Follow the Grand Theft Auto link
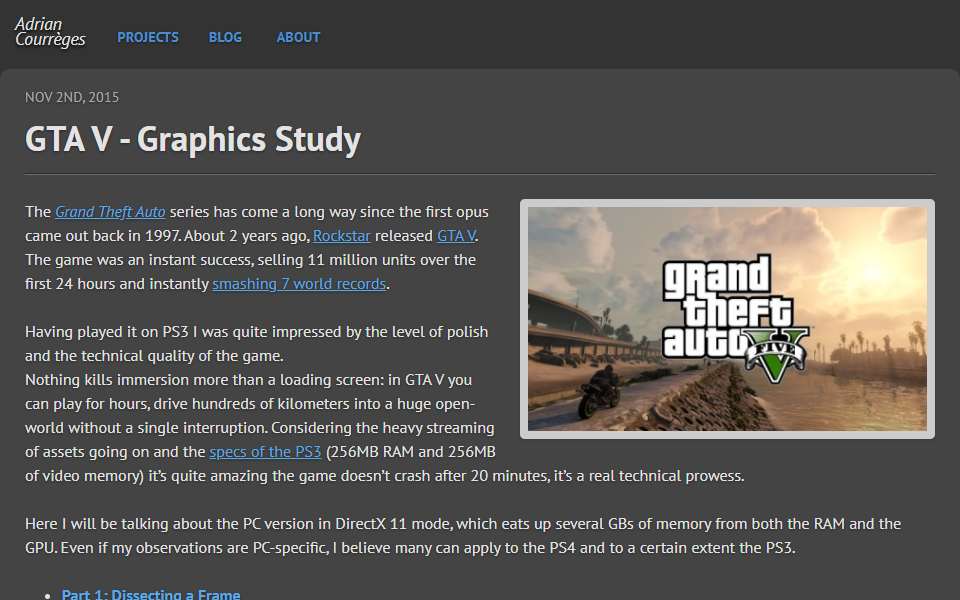 tap(110, 212)
